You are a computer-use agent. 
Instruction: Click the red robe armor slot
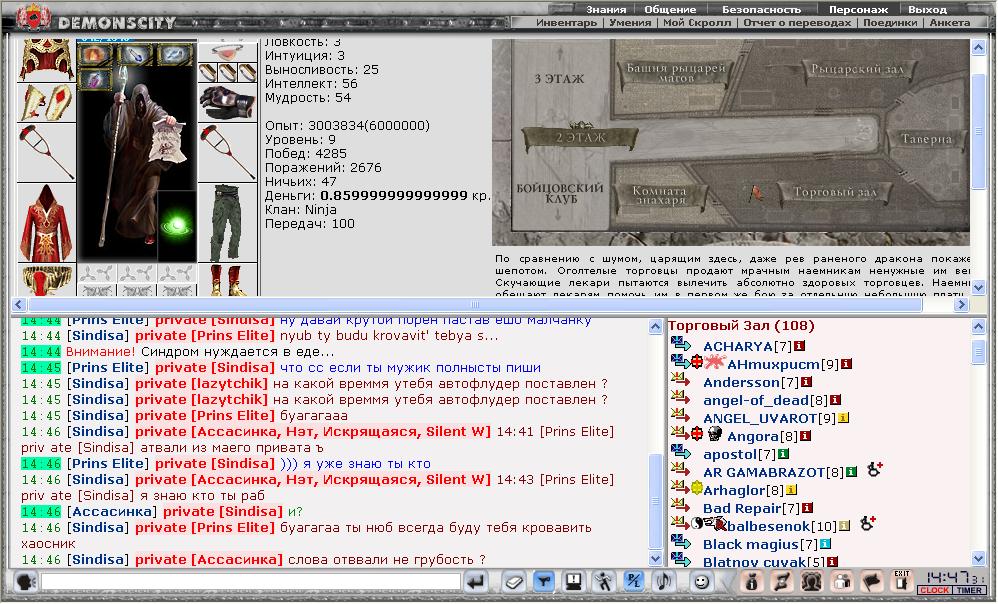pos(46,223)
